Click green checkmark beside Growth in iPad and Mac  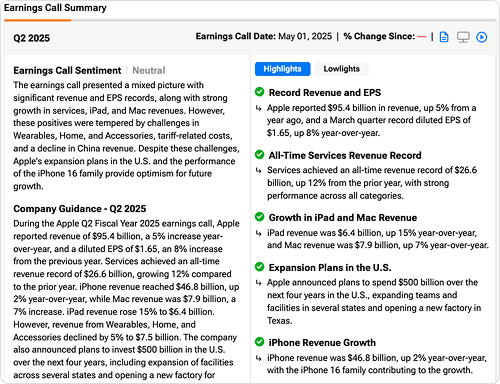coord(259,217)
